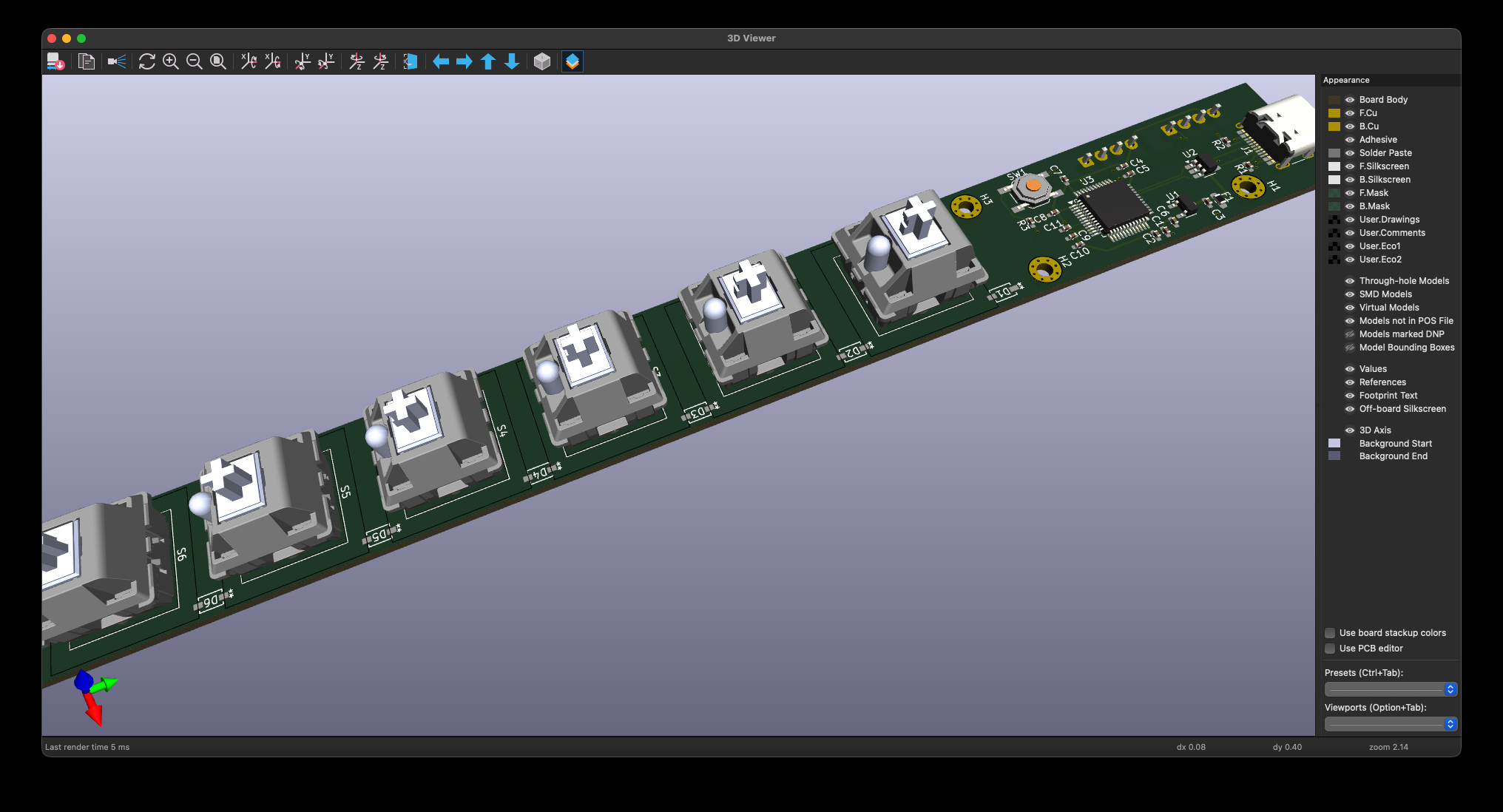Click the Background Start color swatch
The image size is (1503, 812).
pyautogui.click(x=1334, y=444)
